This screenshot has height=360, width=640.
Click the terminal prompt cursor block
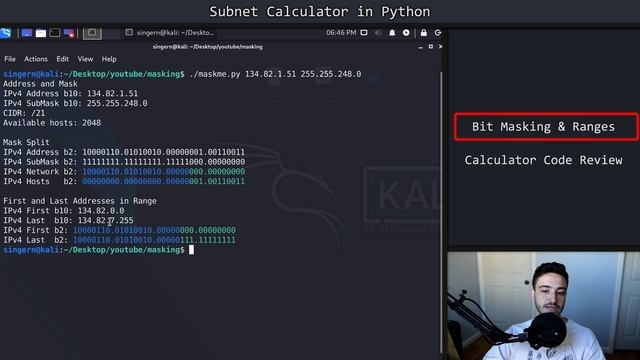click(191, 250)
